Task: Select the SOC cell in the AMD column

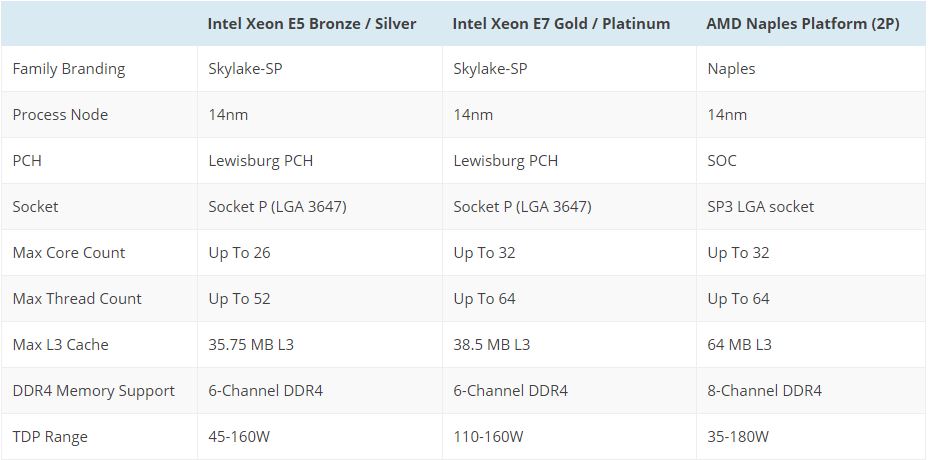Action: (x=722, y=161)
